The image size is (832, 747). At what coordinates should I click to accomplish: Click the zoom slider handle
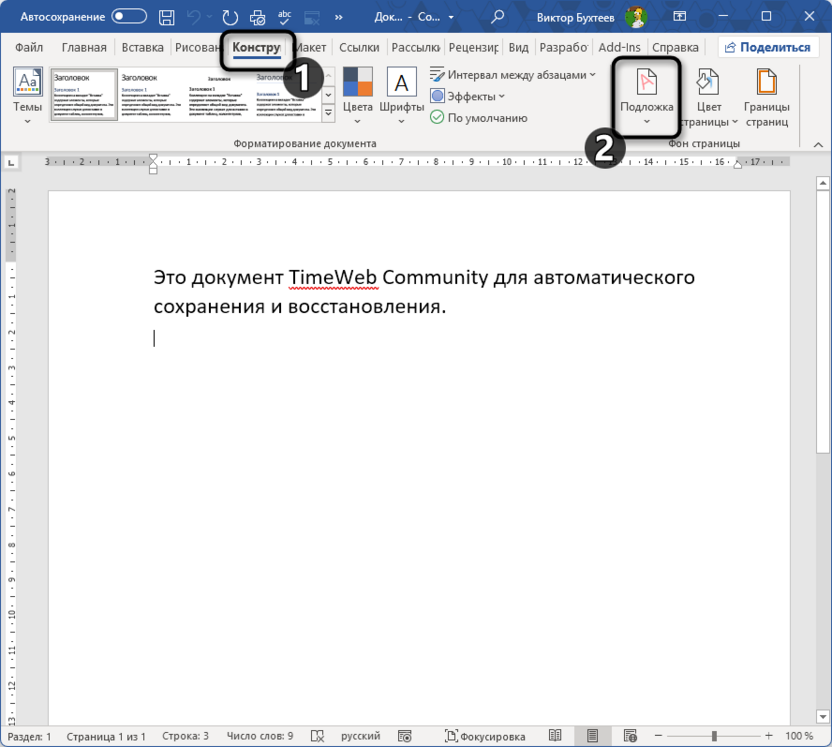(714, 736)
